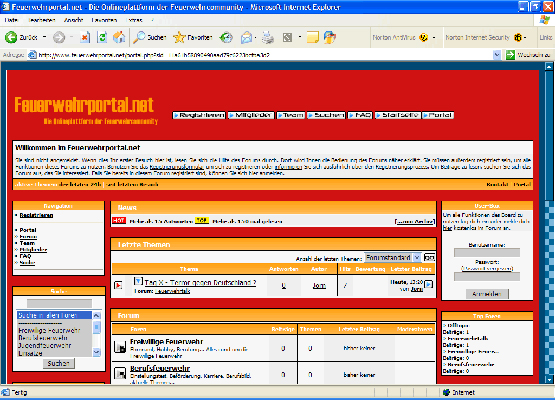Viewport: 555px width, 400px height.
Task: Open the Extras menu
Action: pyautogui.click(x=134, y=20)
